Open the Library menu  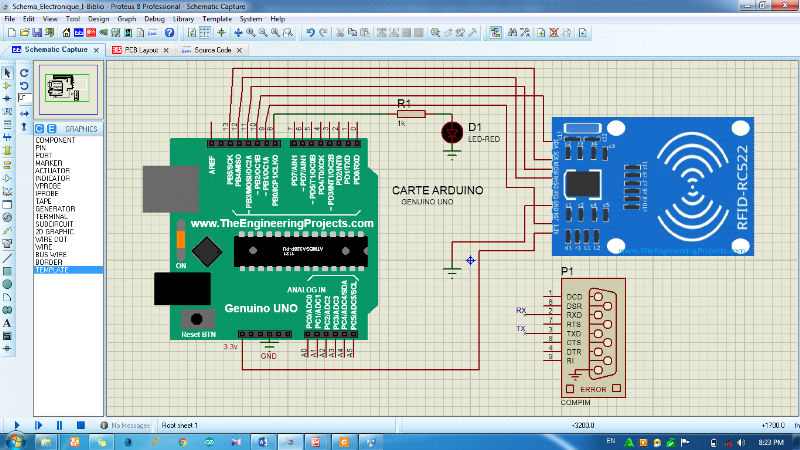tap(183, 19)
